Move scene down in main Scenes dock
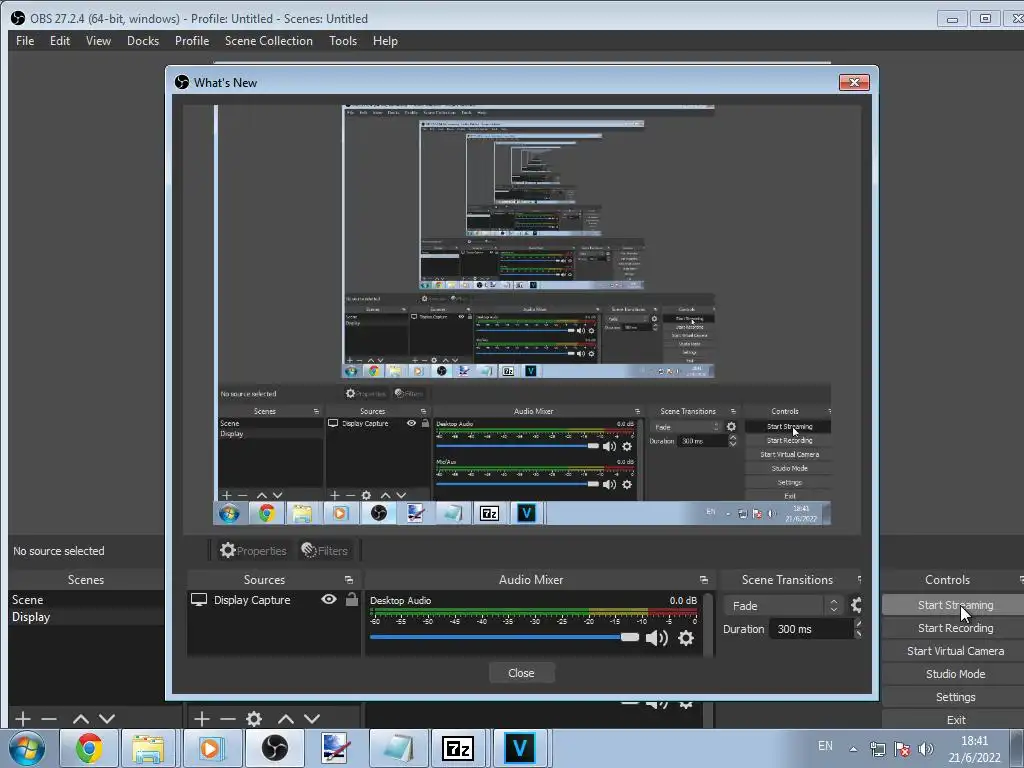Image resolution: width=1024 pixels, height=768 pixels. coord(107,719)
